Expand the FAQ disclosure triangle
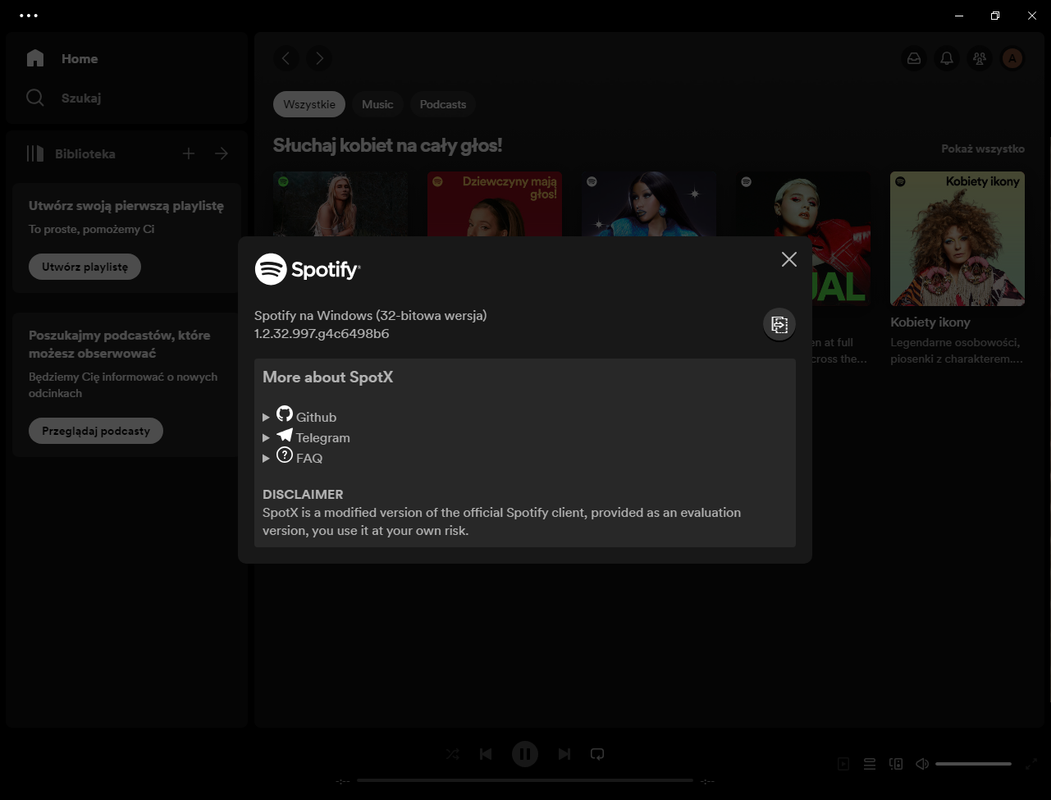 click(x=266, y=459)
